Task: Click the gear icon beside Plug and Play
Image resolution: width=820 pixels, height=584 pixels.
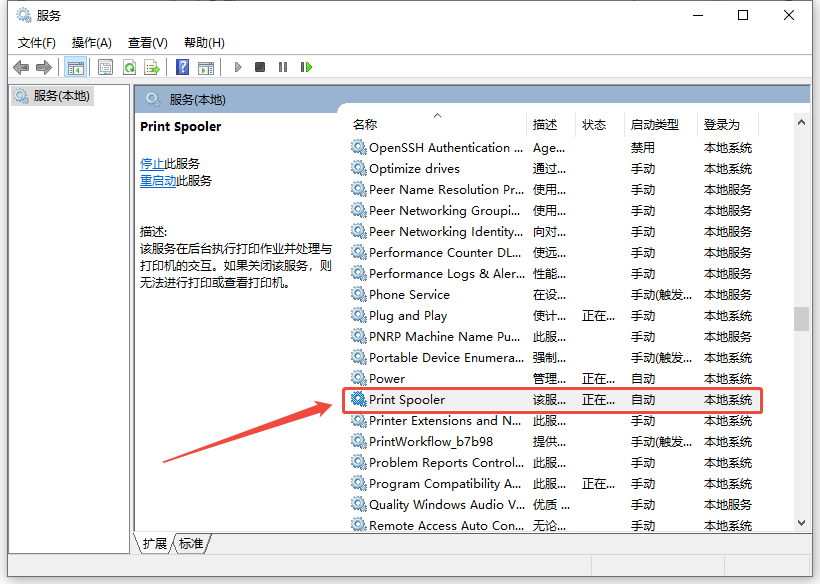Action: [358, 315]
